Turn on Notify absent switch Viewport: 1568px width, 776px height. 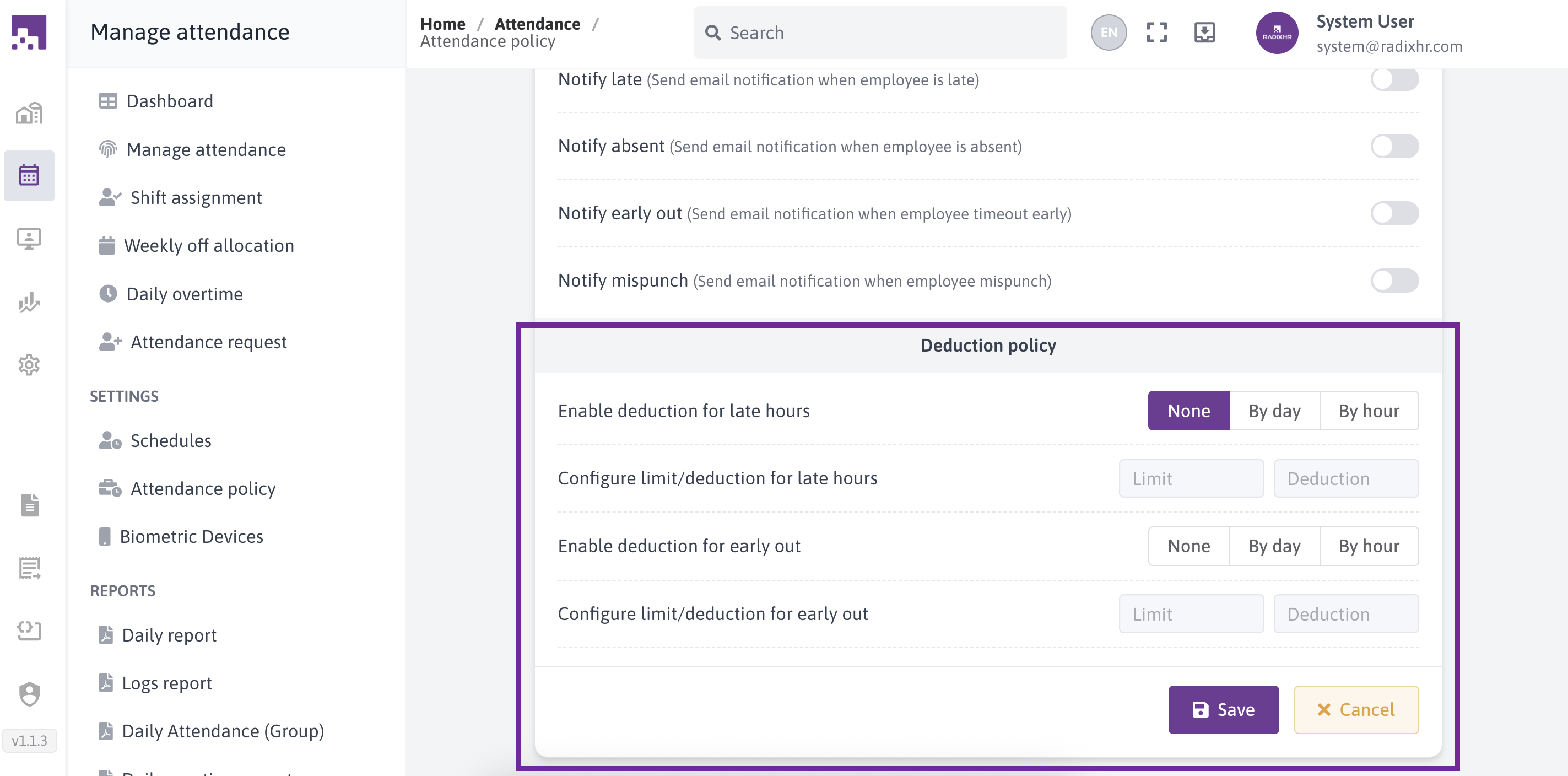click(x=1394, y=146)
